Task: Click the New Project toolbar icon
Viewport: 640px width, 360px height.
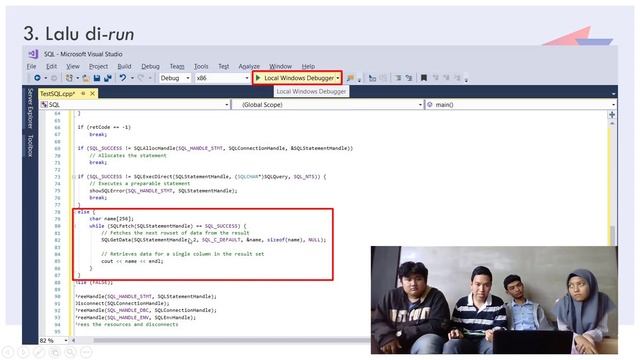Action: click(69, 78)
